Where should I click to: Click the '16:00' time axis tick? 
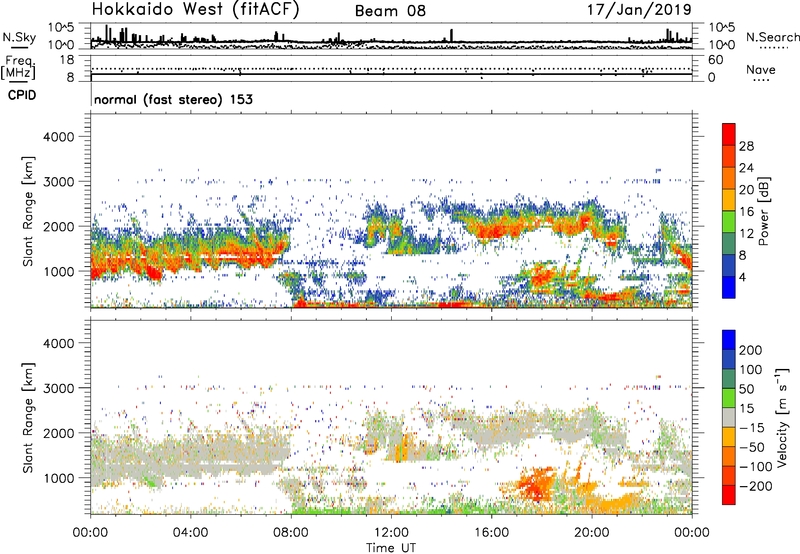(x=491, y=533)
